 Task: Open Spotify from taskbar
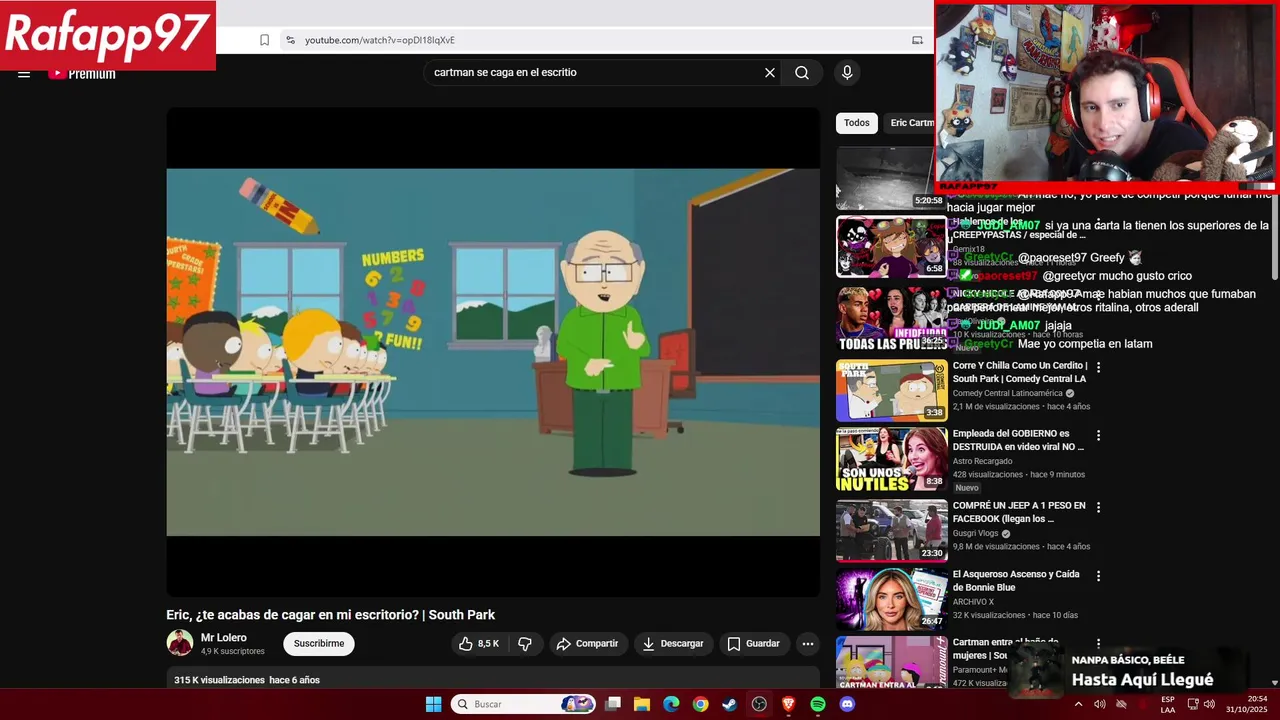coord(818,704)
